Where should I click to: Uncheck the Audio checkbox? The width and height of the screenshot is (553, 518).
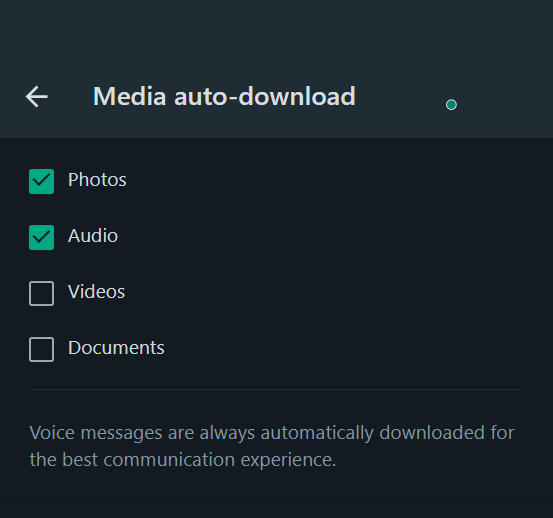tap(41, 237)
